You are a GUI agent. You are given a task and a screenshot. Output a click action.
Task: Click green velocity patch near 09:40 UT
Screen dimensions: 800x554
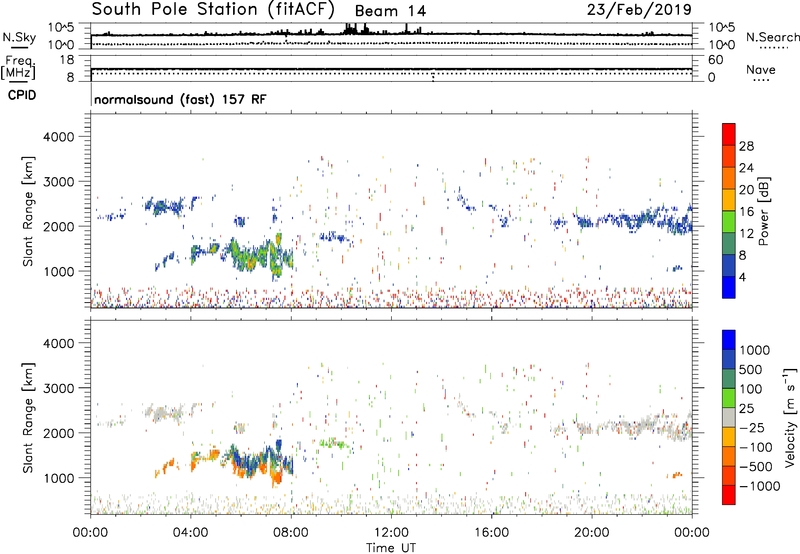click(x=334, y=443)
